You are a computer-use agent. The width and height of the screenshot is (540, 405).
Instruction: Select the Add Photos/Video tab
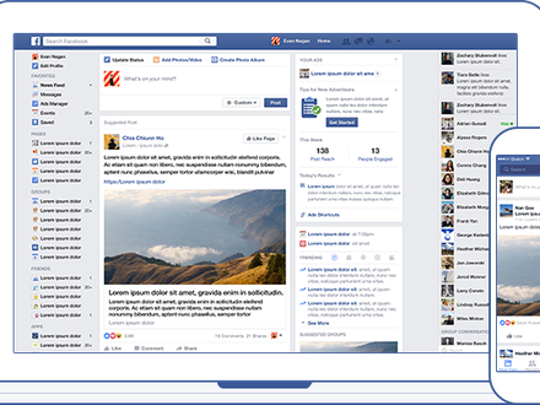[177, 60]
